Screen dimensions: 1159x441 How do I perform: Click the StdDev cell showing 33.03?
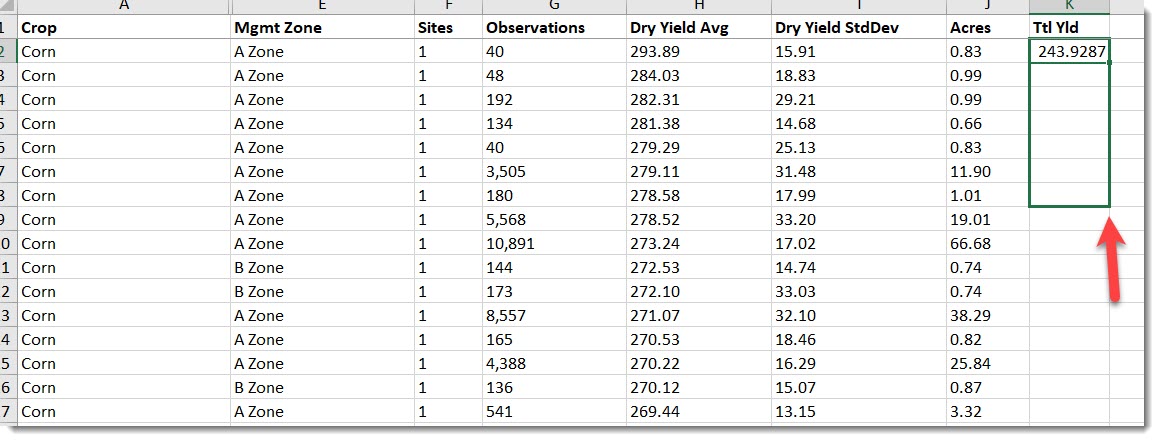[x=857, y=292]
